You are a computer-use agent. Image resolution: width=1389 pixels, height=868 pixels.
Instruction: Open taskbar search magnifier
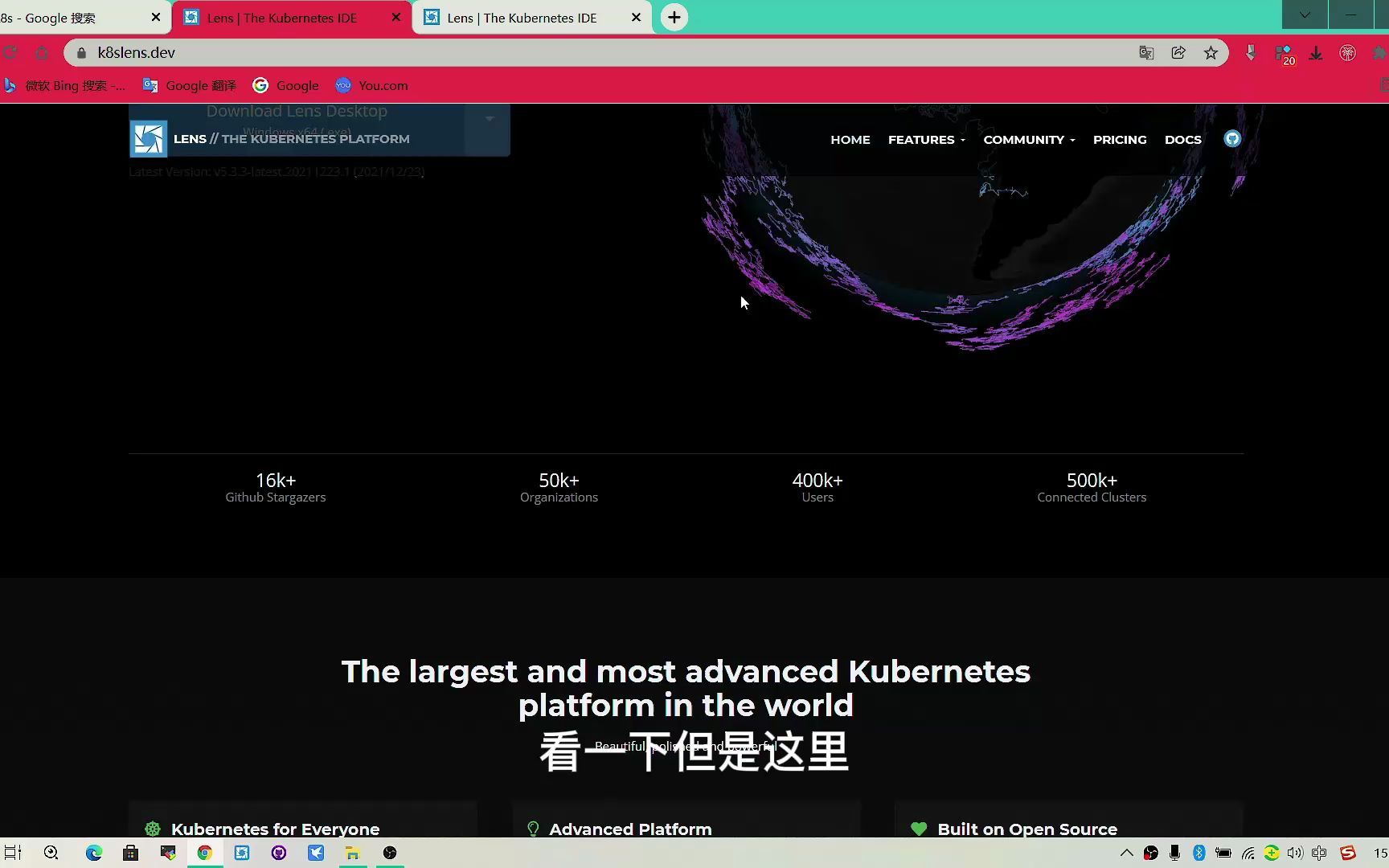pyautogui.click(x=51, y=853)
